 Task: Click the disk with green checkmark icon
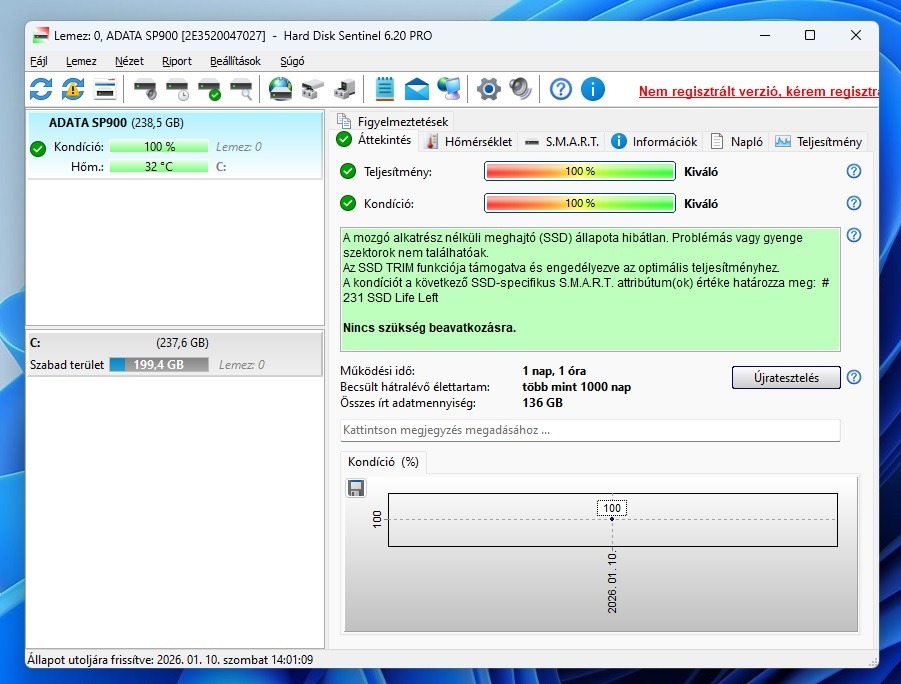point(210,90)
